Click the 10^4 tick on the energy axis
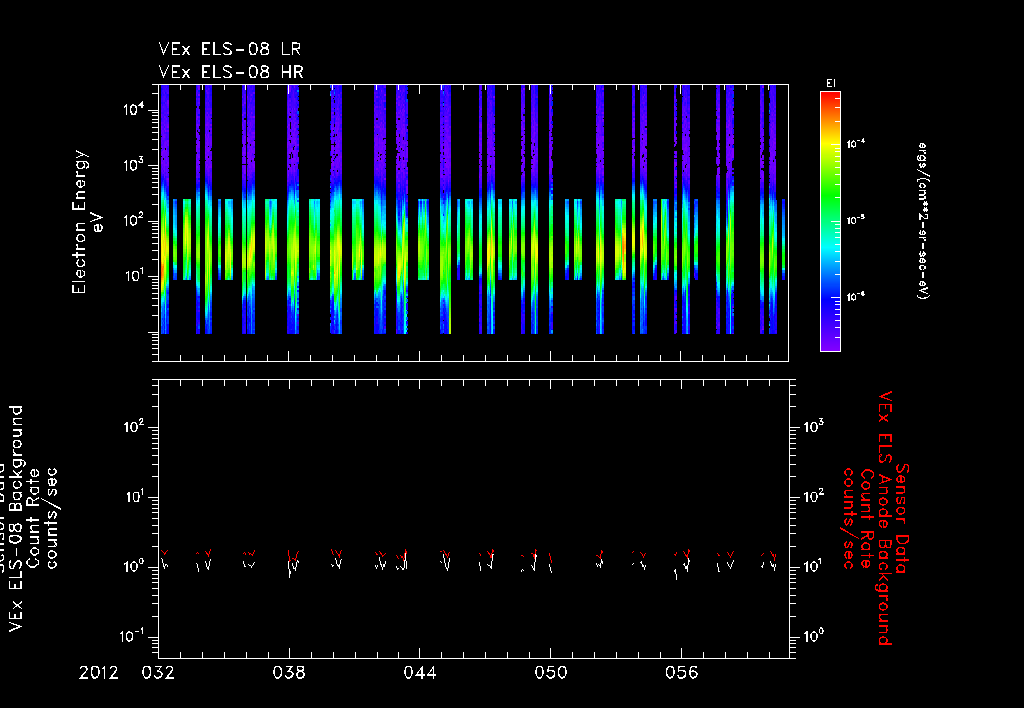 click(136, 108)
